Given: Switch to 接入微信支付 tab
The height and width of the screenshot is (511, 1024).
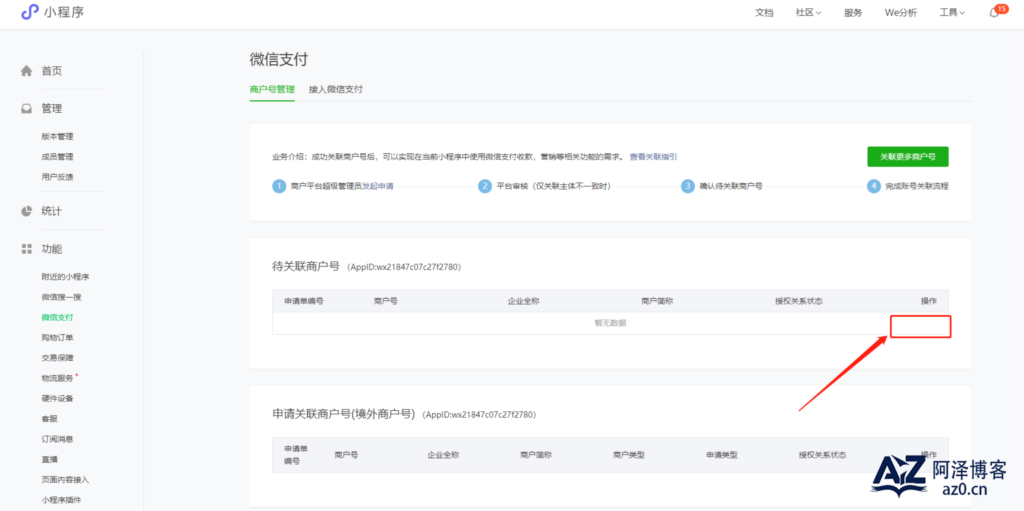Looking at the screenshot, I should (x=336, y=90).
